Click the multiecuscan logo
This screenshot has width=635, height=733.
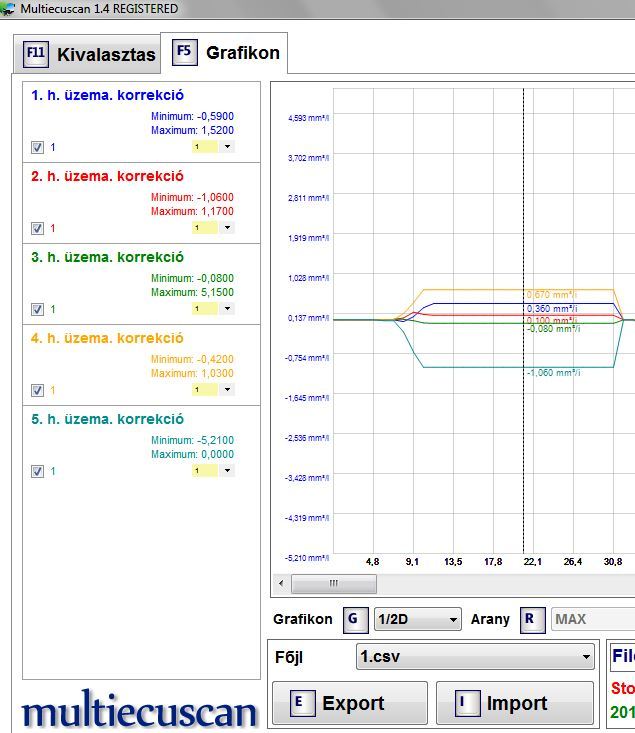140,710
